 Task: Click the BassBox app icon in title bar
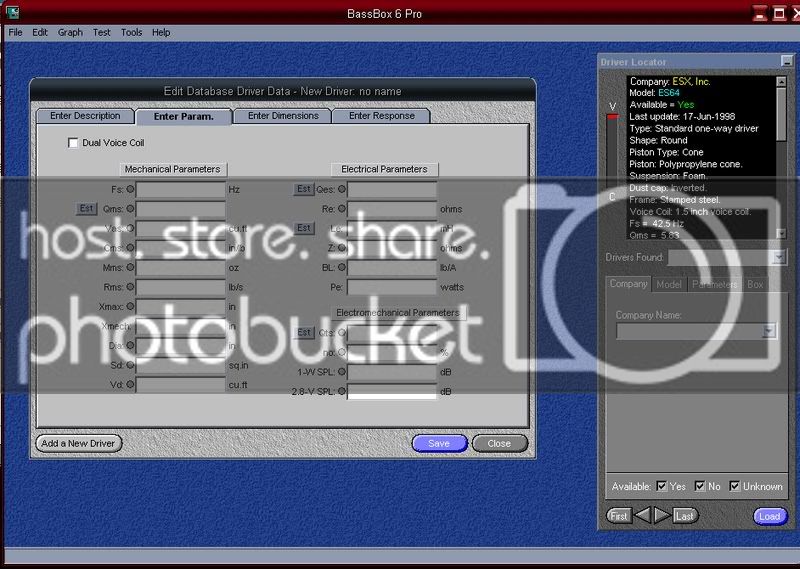click(x=12, y=13)
